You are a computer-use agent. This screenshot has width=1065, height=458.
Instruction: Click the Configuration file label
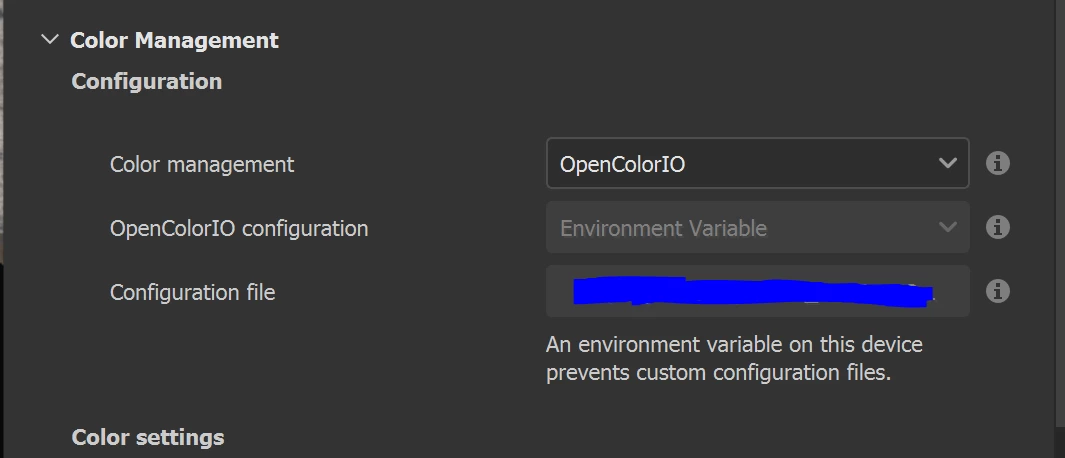pos(192,292)
